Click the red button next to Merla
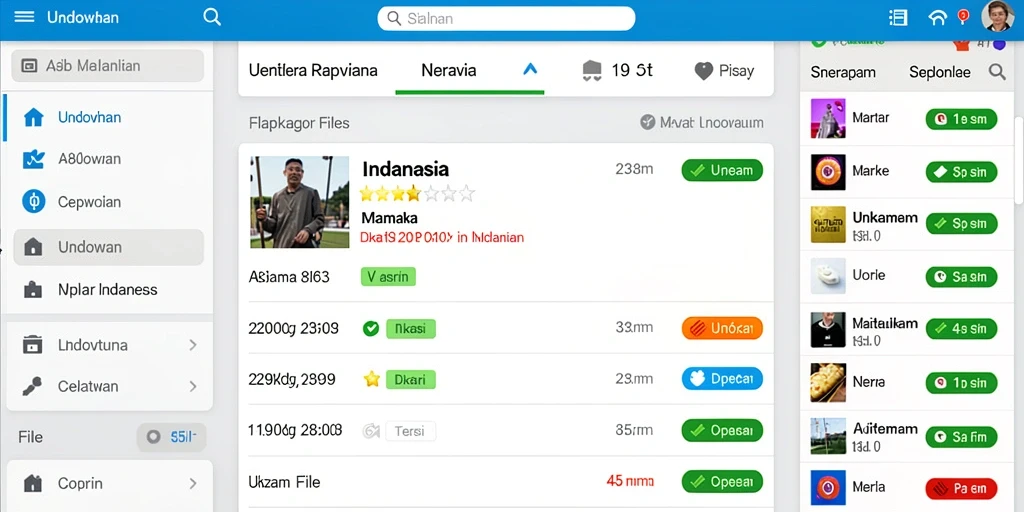This screenshot has width=1024, height=512. [x=961, y=488]
